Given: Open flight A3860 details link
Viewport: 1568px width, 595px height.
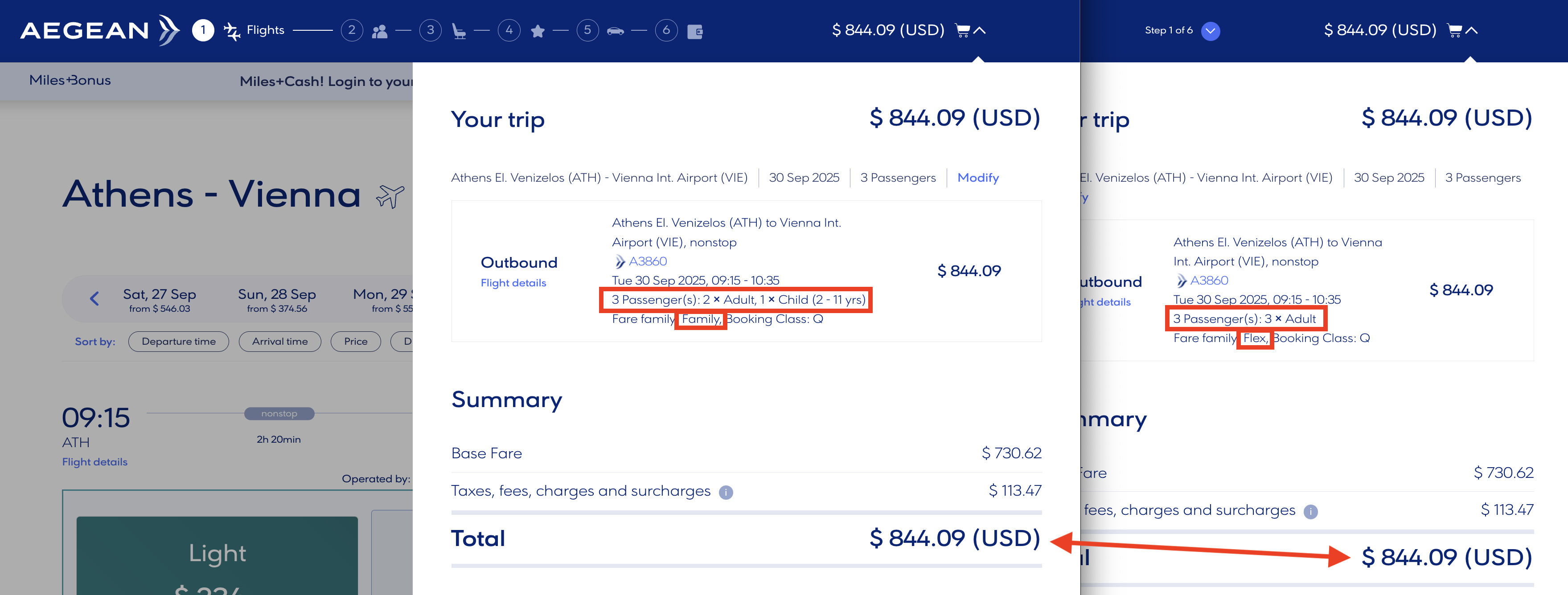Looking at the screenshot, I should coord(647,261).
